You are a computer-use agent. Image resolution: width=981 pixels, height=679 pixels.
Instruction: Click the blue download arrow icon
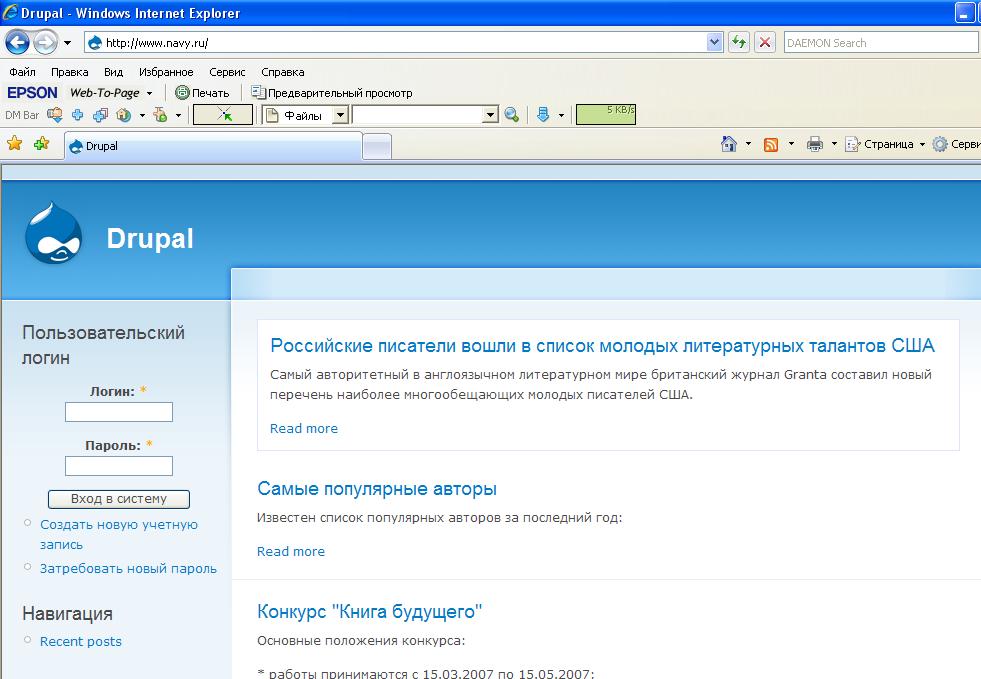click(x=542, y=115)
